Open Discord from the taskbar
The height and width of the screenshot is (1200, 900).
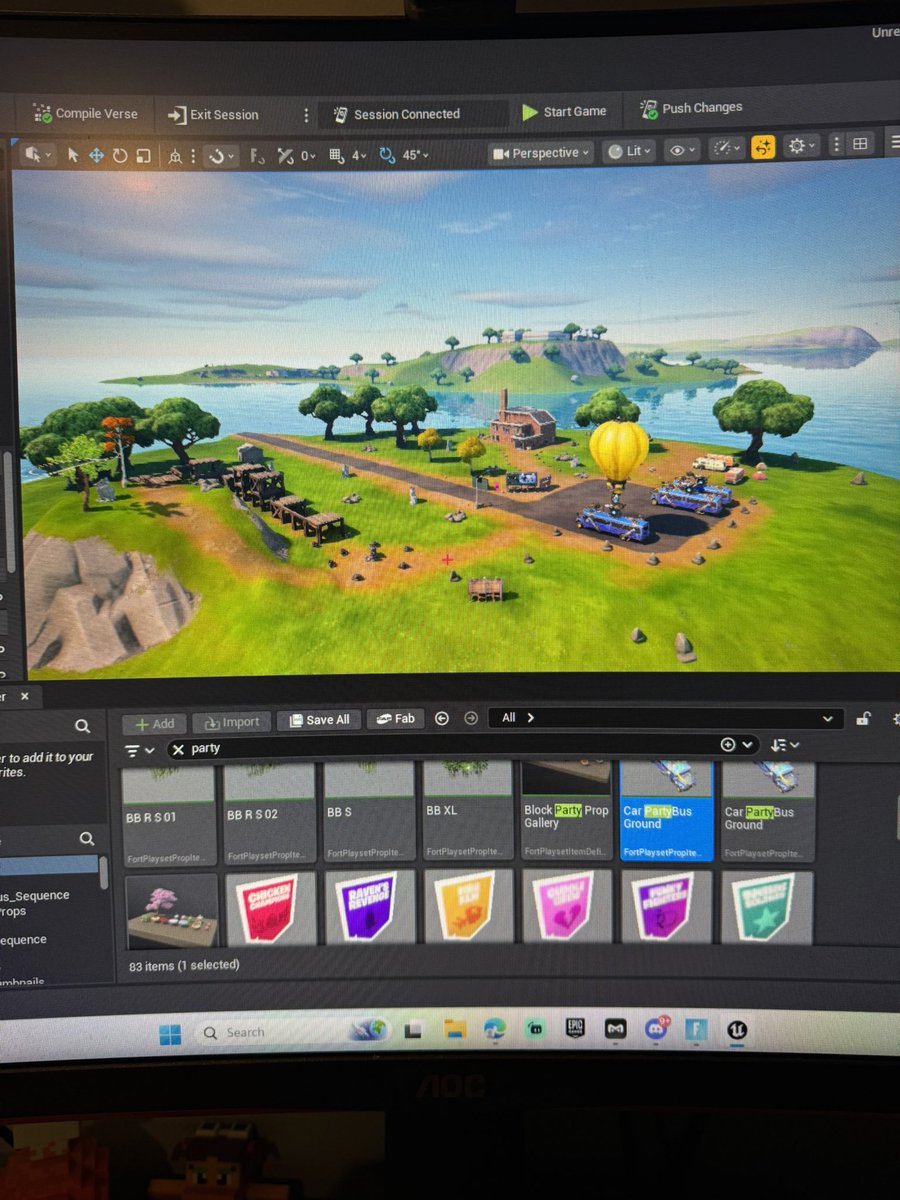coord(657,1028)
